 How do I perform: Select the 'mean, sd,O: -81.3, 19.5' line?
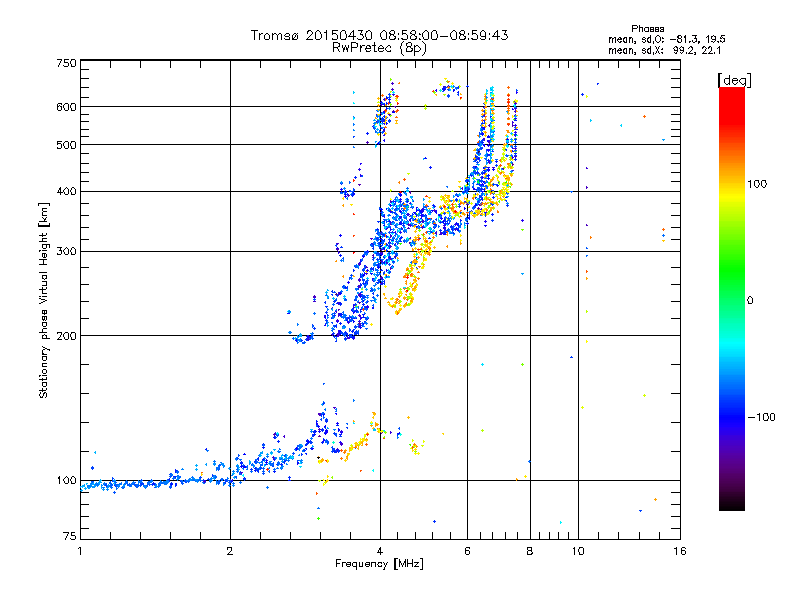(x=667, y=40)
